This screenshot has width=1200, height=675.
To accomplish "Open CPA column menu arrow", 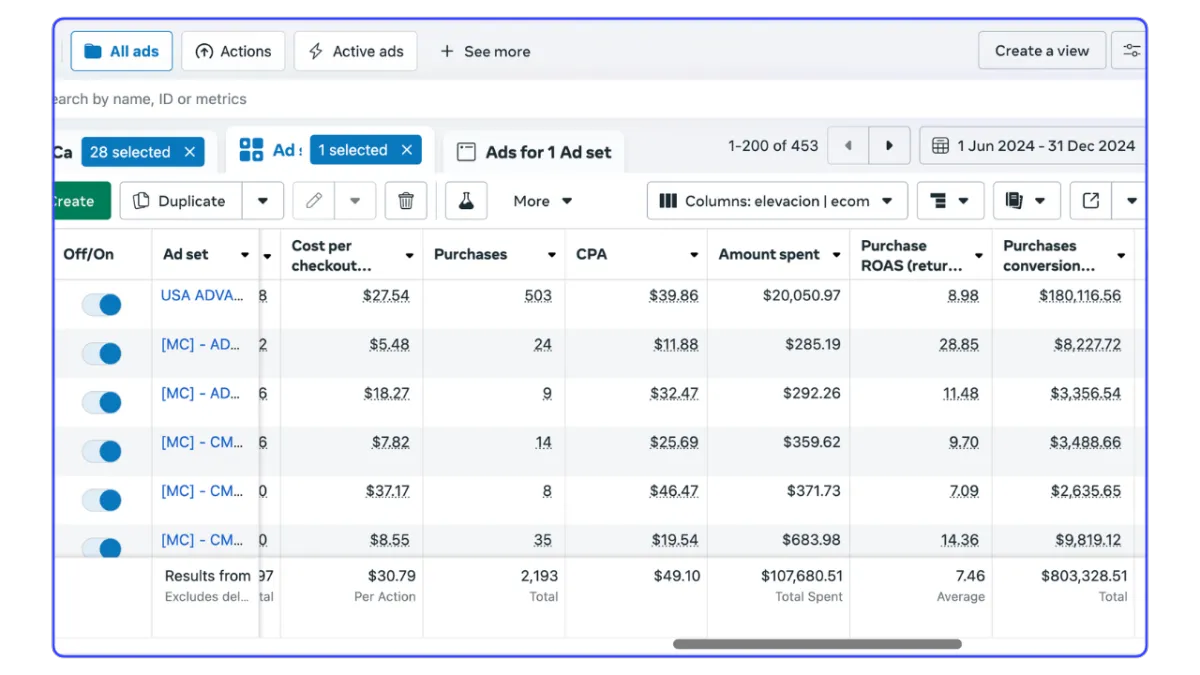I will (x=694, y=255).
